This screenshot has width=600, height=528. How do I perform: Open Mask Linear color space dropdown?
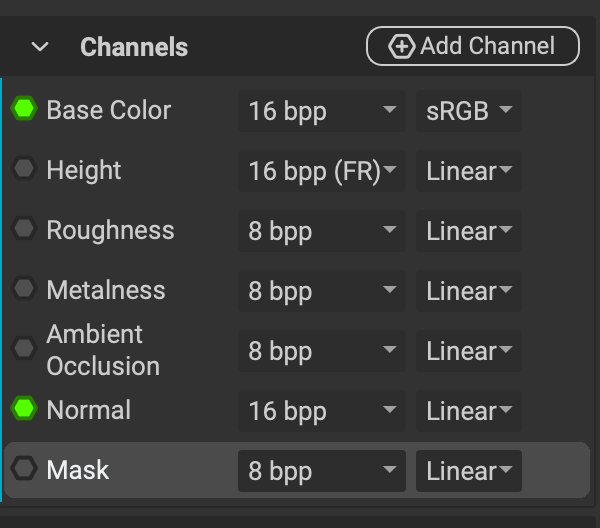pyautogui.click(x=468, y=471)
